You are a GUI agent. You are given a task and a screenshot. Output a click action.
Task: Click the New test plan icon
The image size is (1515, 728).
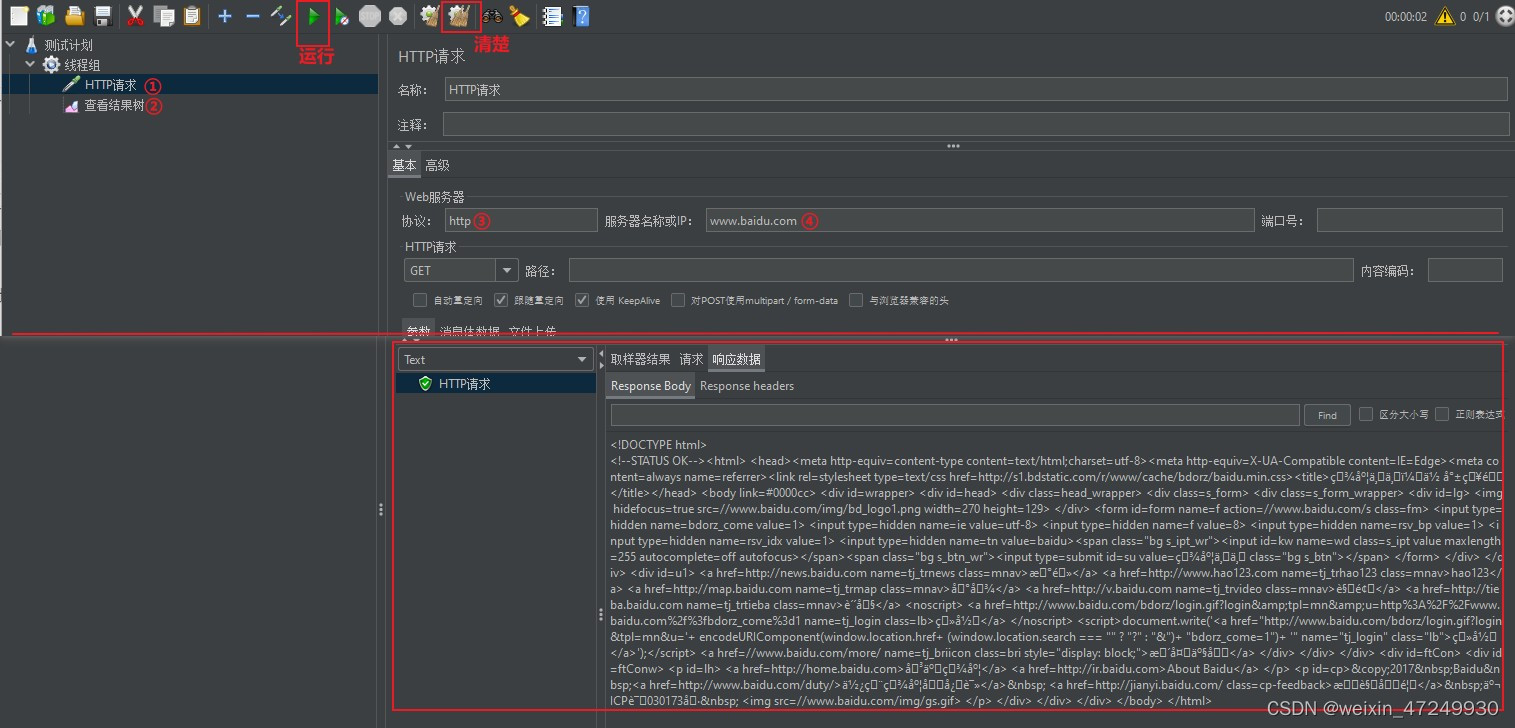point(18,16)
